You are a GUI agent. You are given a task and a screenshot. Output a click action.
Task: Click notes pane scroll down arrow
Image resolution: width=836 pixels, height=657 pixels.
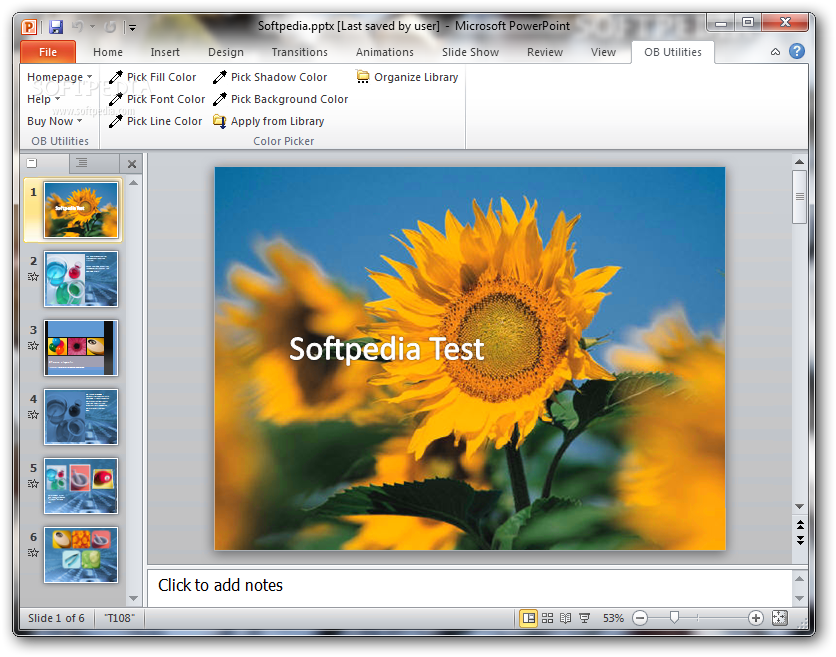pos(799,598)
